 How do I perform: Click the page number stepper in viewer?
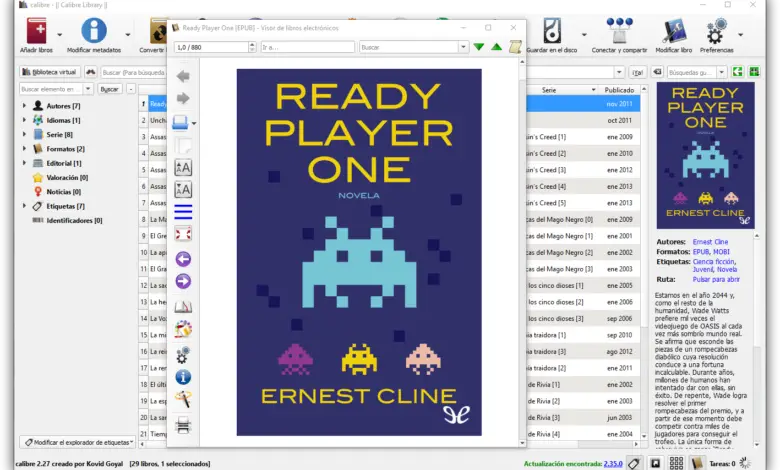pyautogui.click(x=252, y=47)
